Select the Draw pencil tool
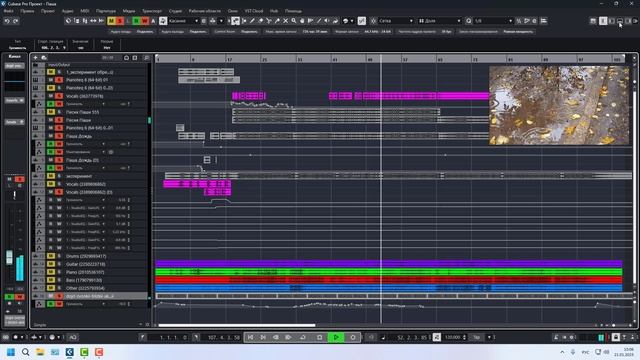This screenshot has height=360, width=640. point(252,21)
